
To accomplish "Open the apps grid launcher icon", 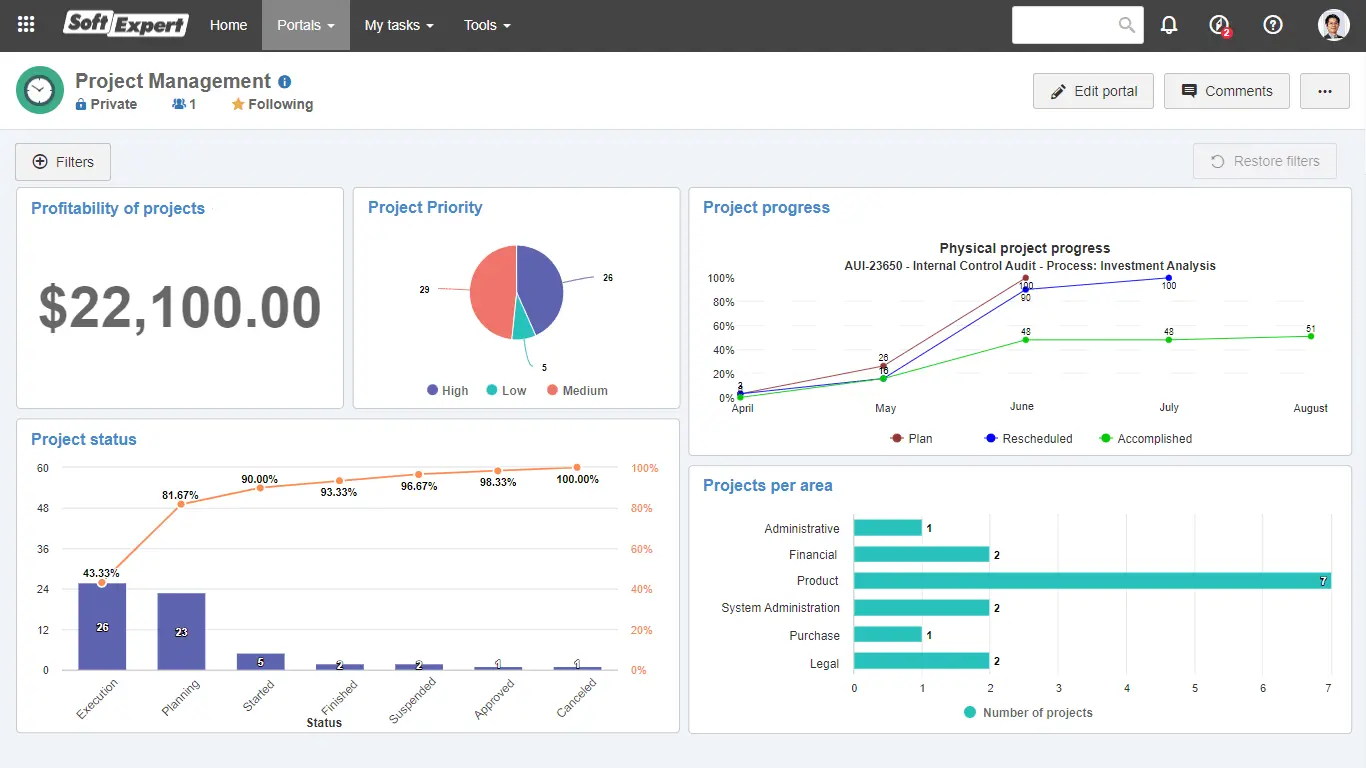I will click(27, 25).
